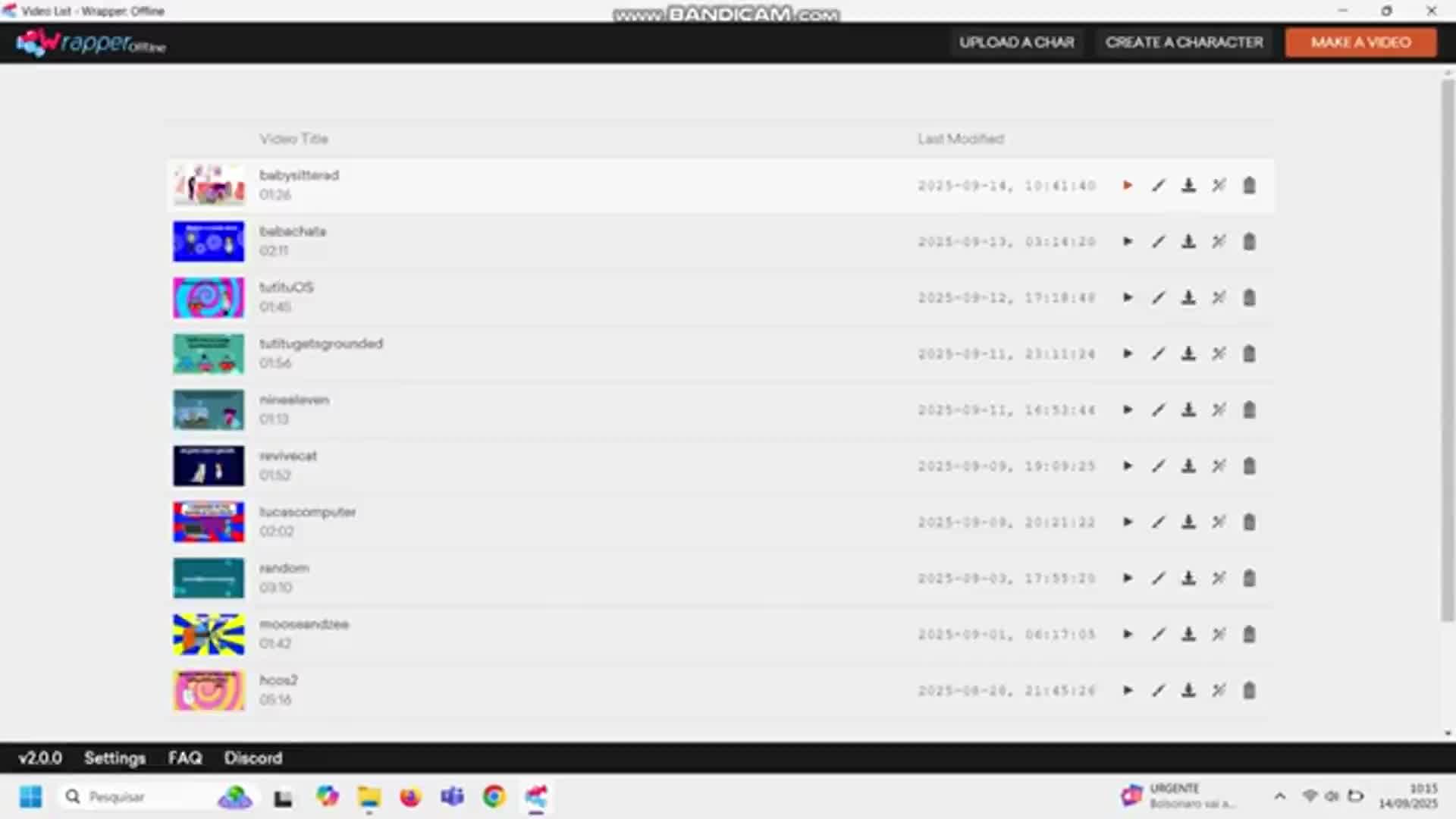Play the revivecat video
Image resolution: width=1456 pixels, height=819 pixels.
(1128, 466)
